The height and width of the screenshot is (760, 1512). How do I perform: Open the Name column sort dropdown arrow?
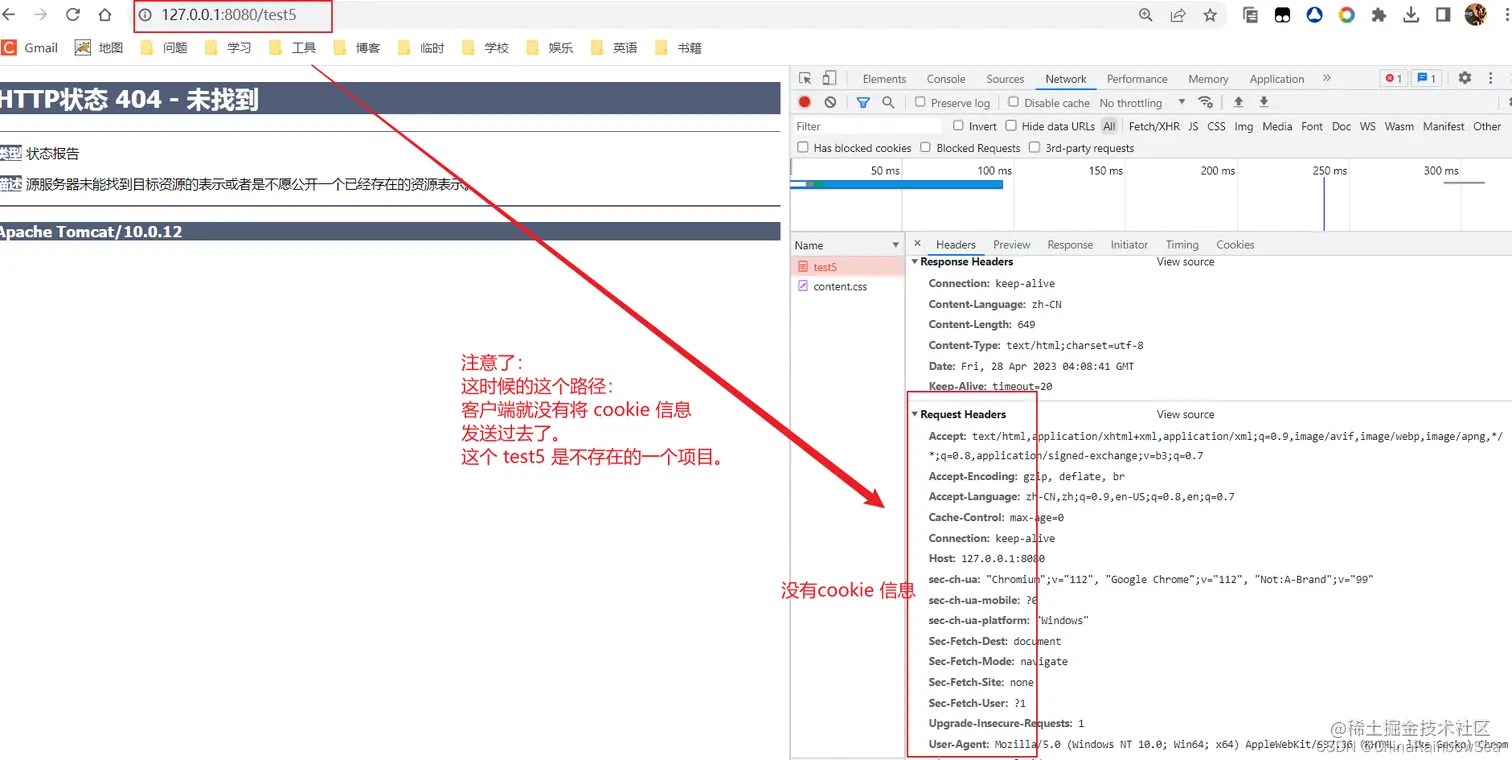896,245
